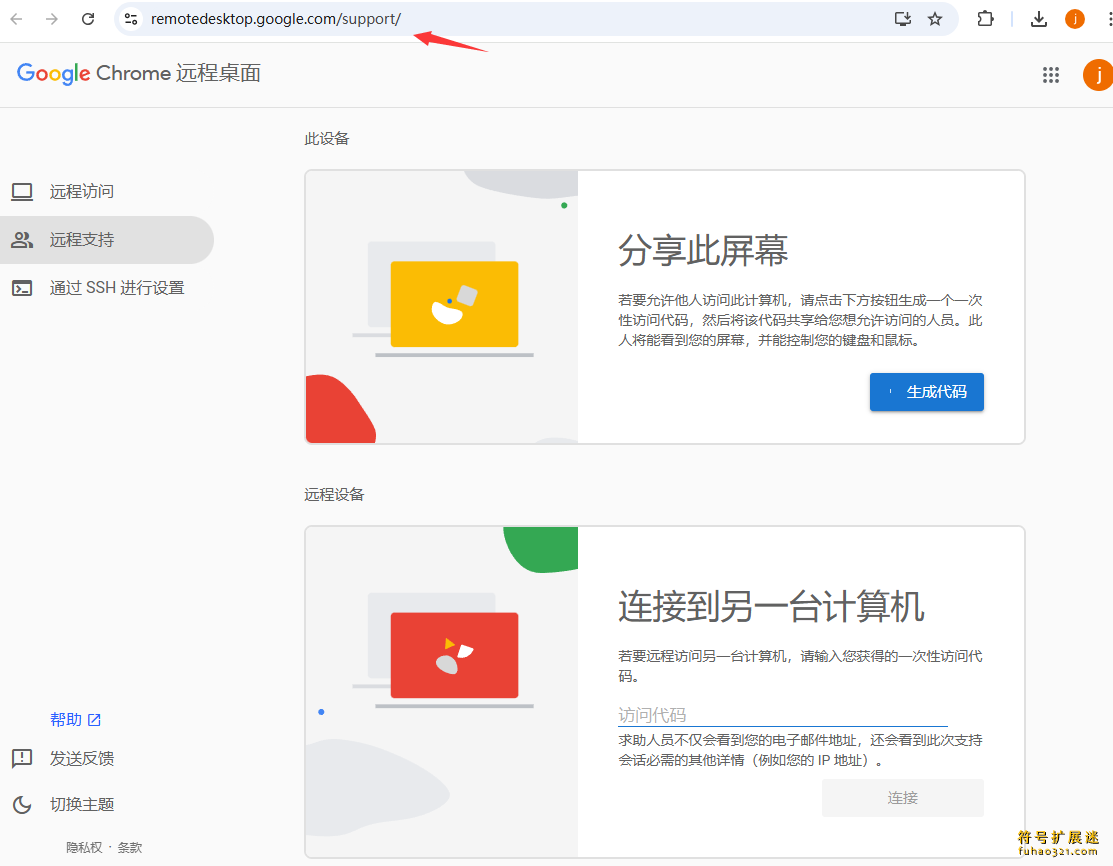Screen dimensions: 1113x866
Task: Open the Google account avatar on page
Action: pos(1097,75)
